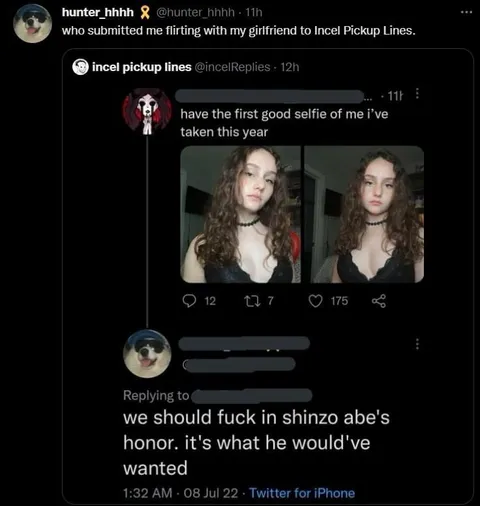
Task: Click the red-haired character profile picture
Action: tap(147, 112)
